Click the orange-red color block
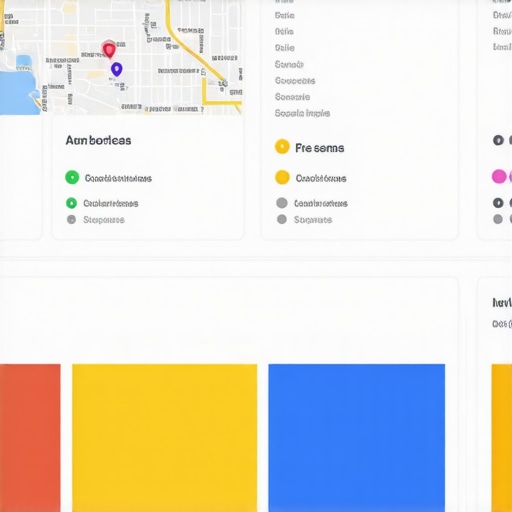Image resolution: width=512 pixels, height=512 pixels. [30, 438]
